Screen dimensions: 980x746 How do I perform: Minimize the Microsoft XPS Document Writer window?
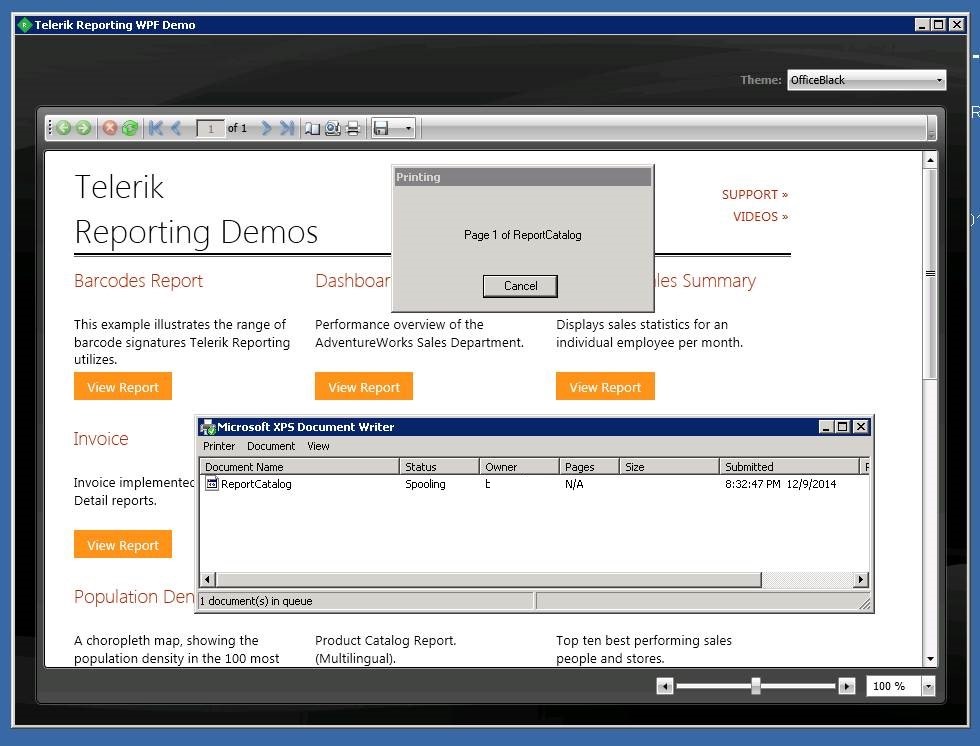(826, 427)
